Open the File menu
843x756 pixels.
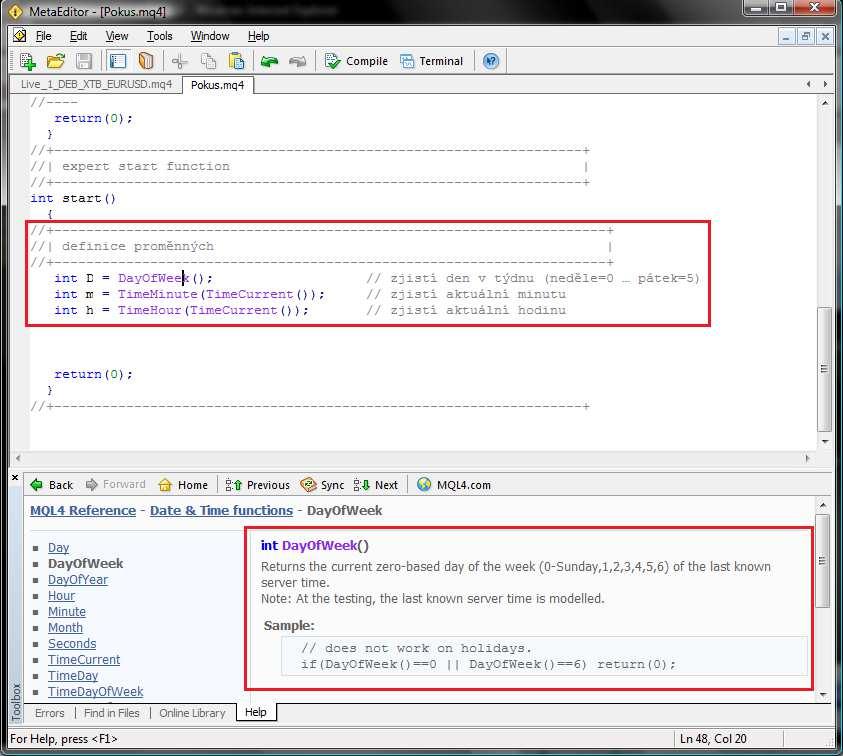43,36
